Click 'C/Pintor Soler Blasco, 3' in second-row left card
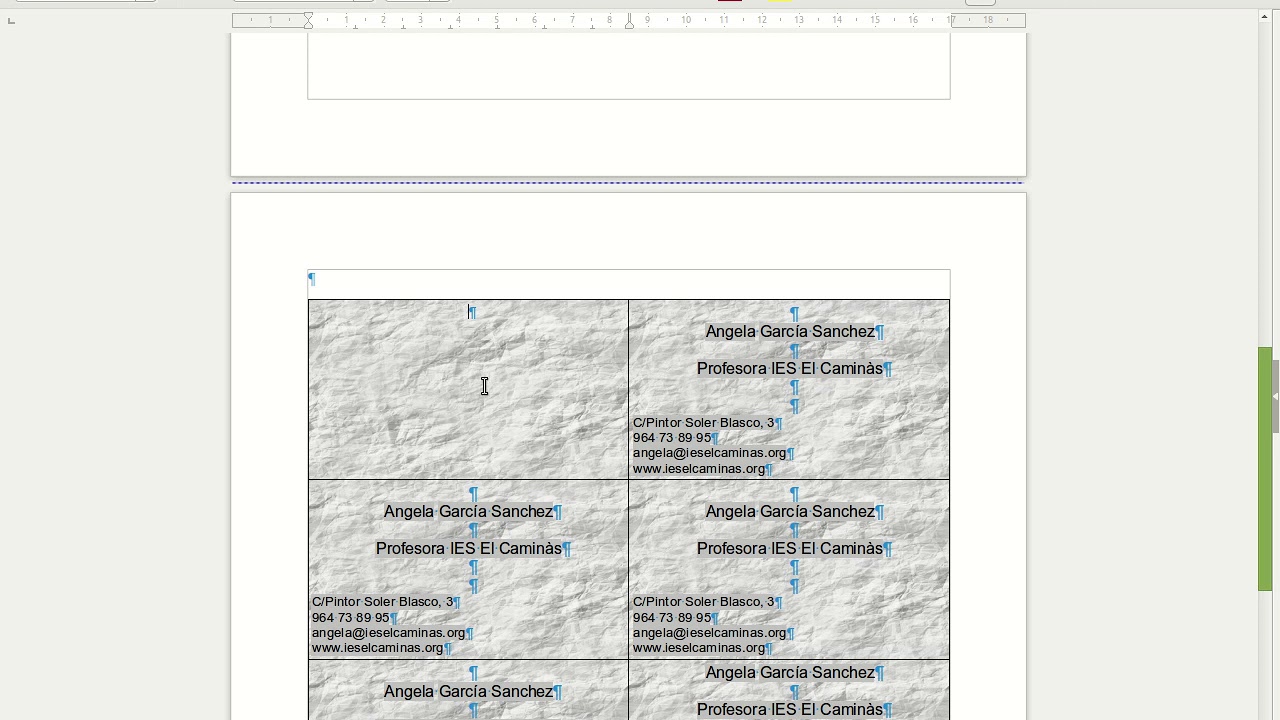This screenshot has height=720, width=1280. (382, 602)
